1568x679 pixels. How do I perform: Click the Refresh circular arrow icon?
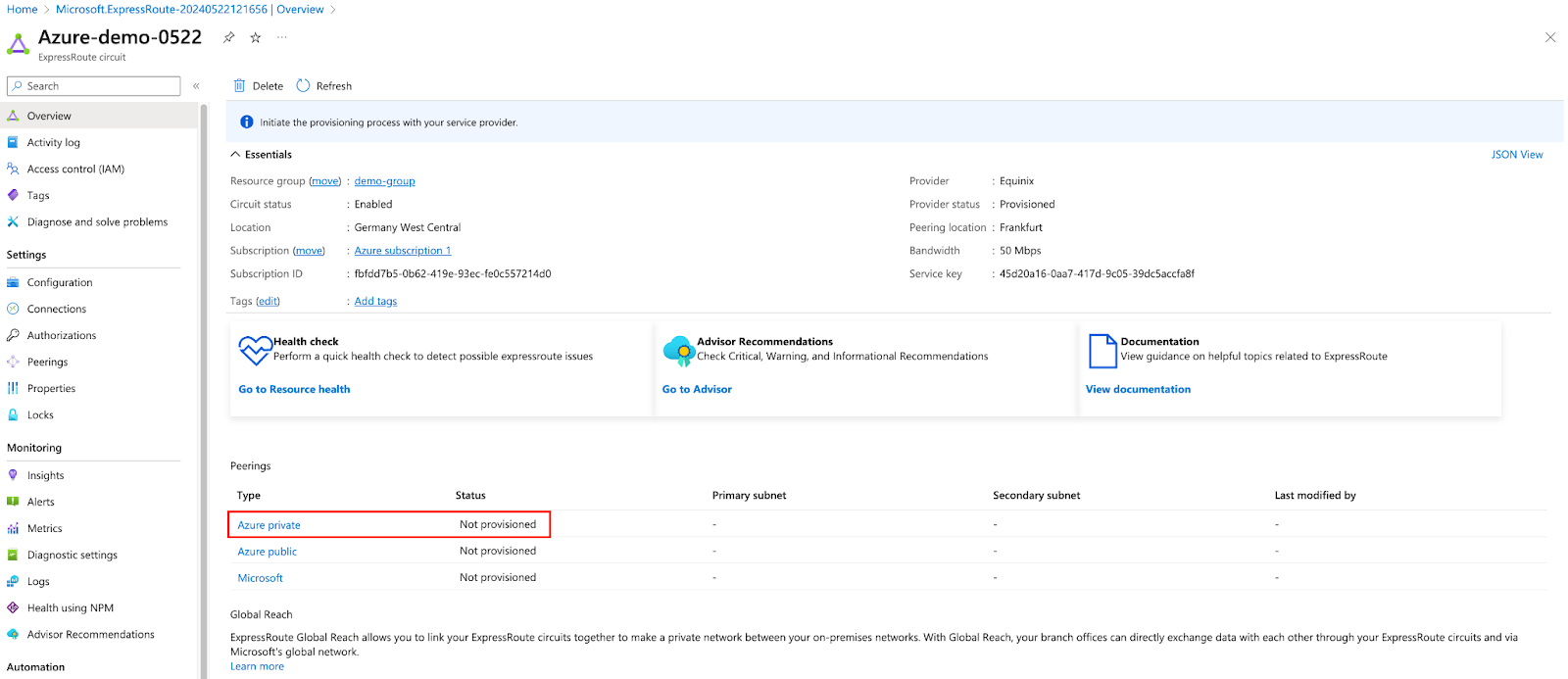coord(303,86)
